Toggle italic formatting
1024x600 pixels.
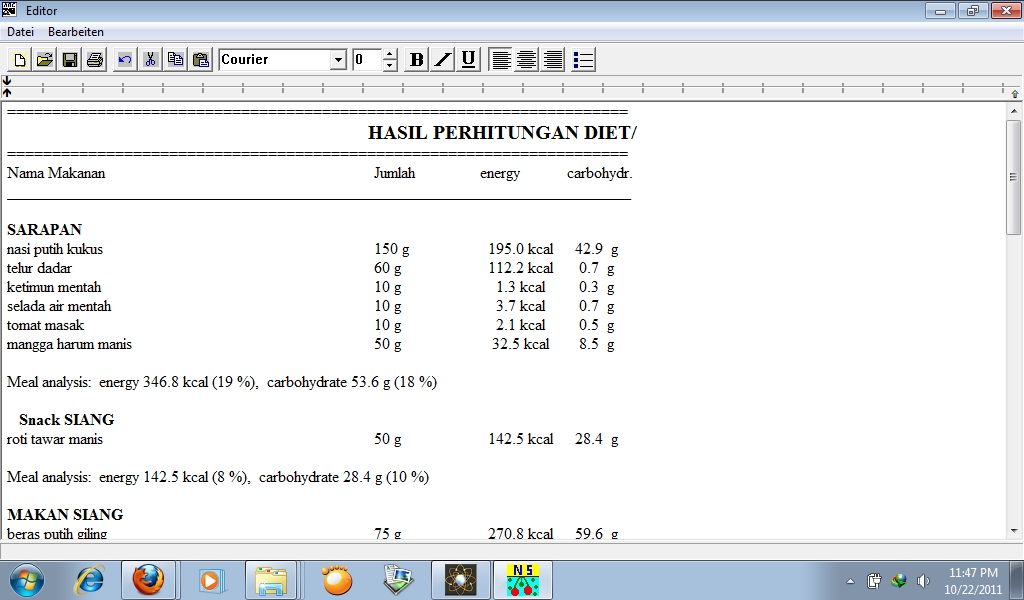point(442,59)
